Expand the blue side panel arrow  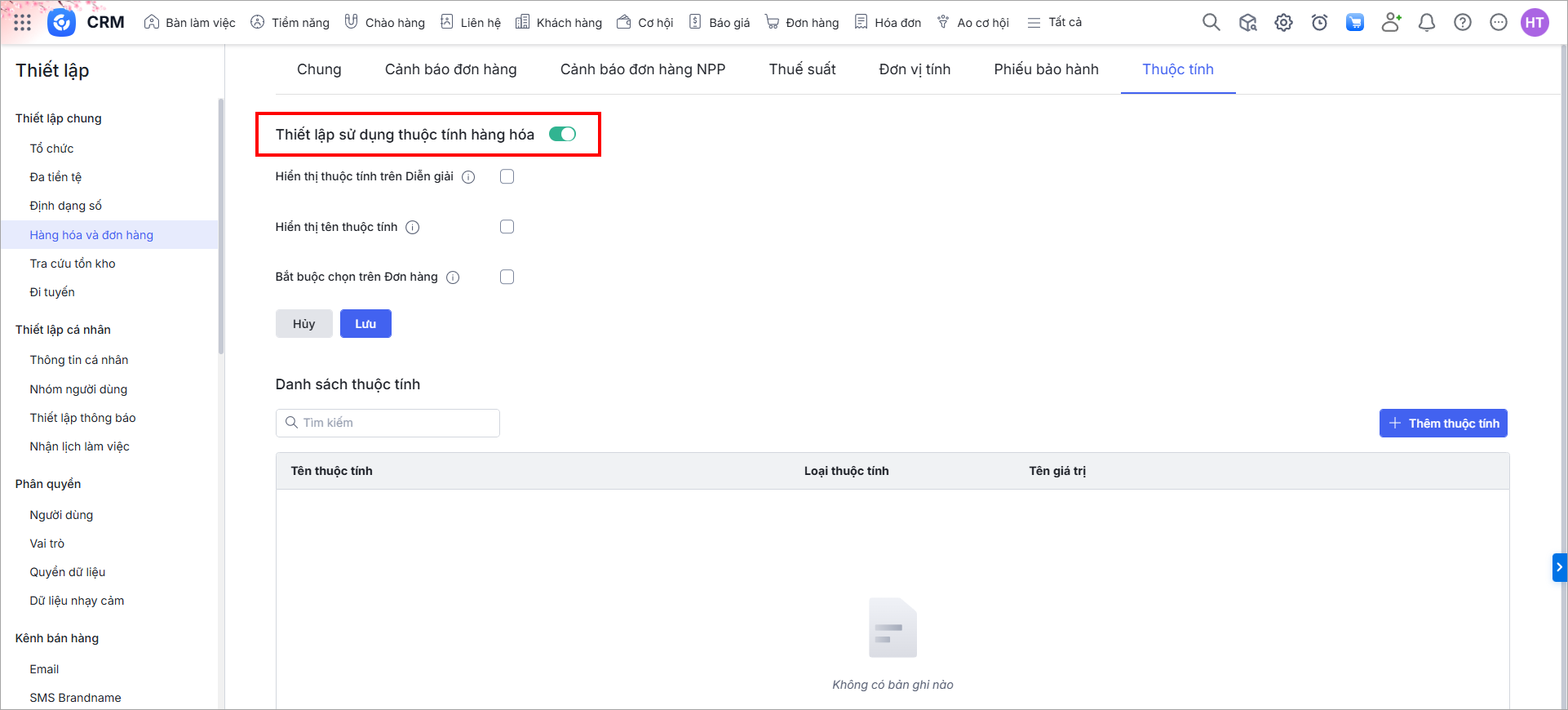tap(1559, 567)
